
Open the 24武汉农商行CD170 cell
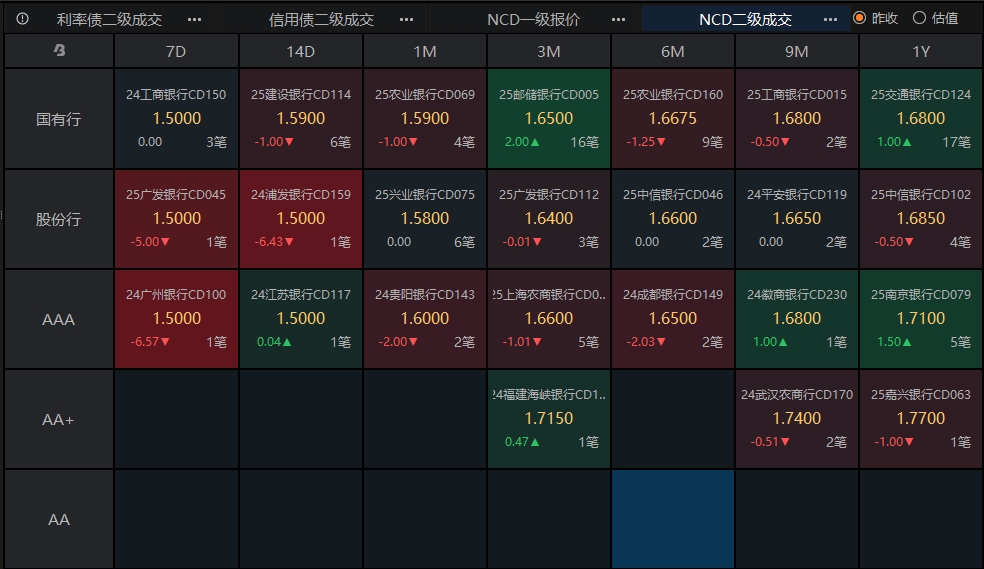(x=797, y=419)
